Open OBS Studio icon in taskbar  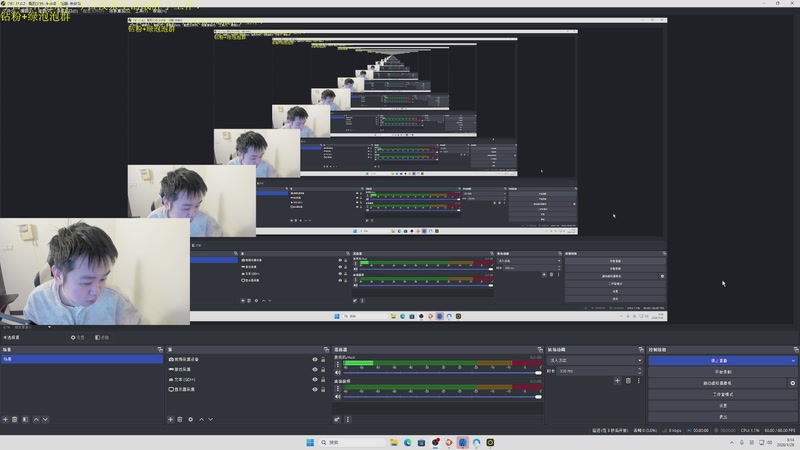point(435,442)
